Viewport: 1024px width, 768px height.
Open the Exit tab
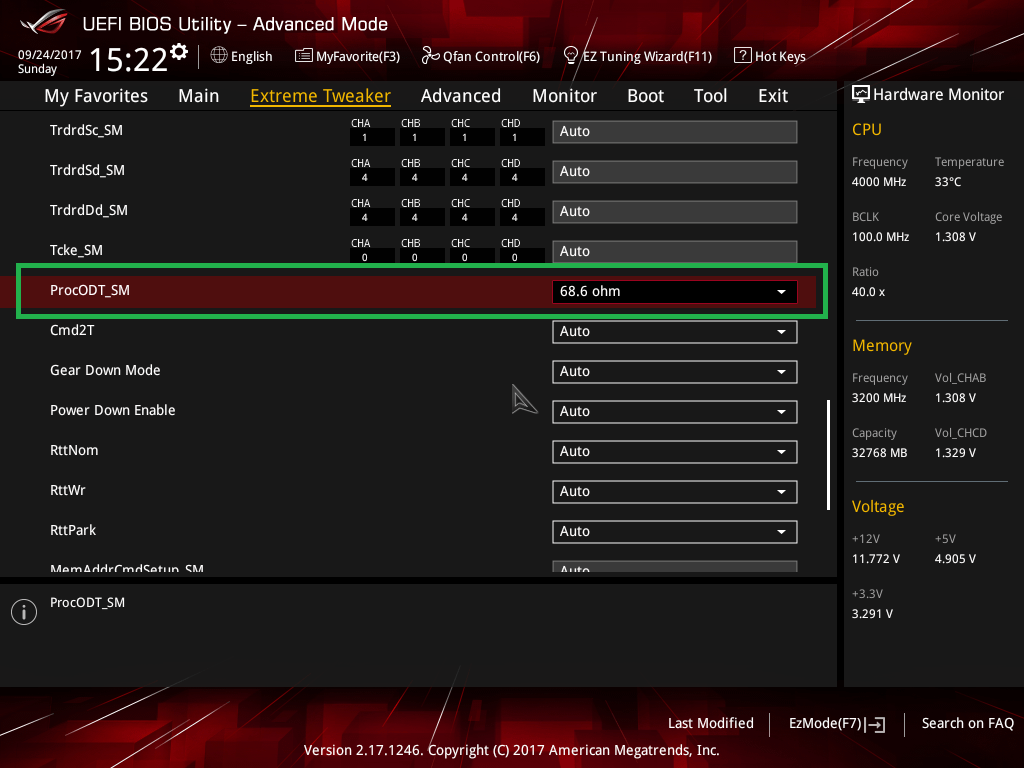(x=773, y=96)
